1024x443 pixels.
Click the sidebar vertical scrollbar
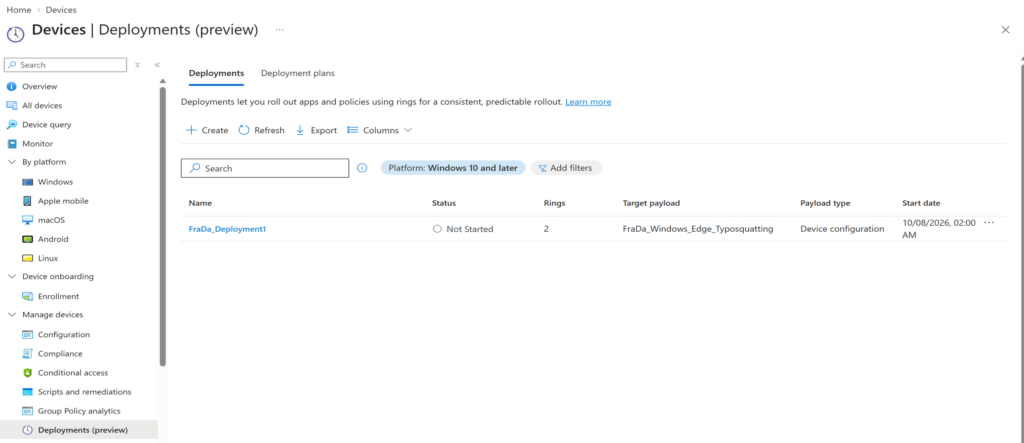point(163,225)
